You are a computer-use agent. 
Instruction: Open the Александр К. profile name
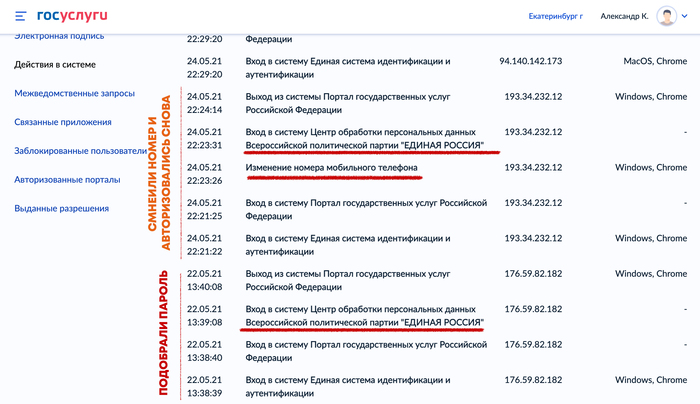624,16
